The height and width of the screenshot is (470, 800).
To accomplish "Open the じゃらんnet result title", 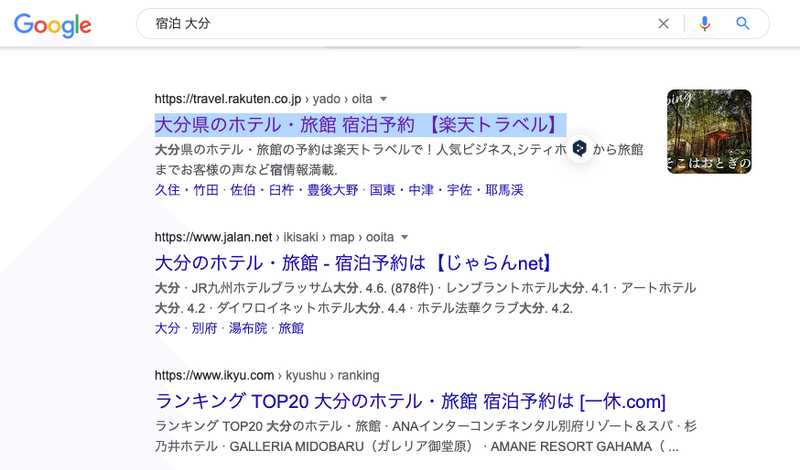I will pyautogui.click(x=353, y=263).
